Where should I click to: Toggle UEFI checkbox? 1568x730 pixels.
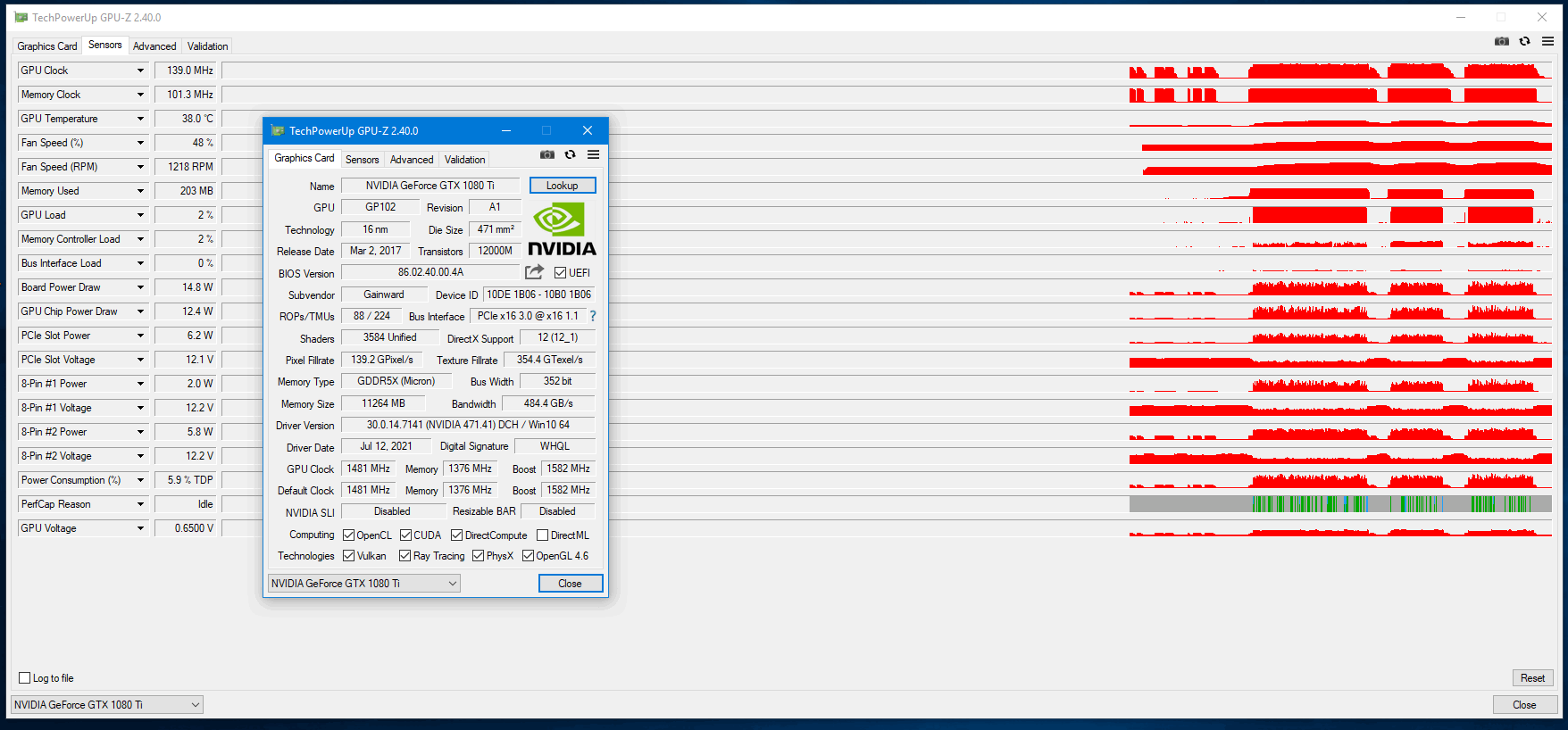pos(560,273)
